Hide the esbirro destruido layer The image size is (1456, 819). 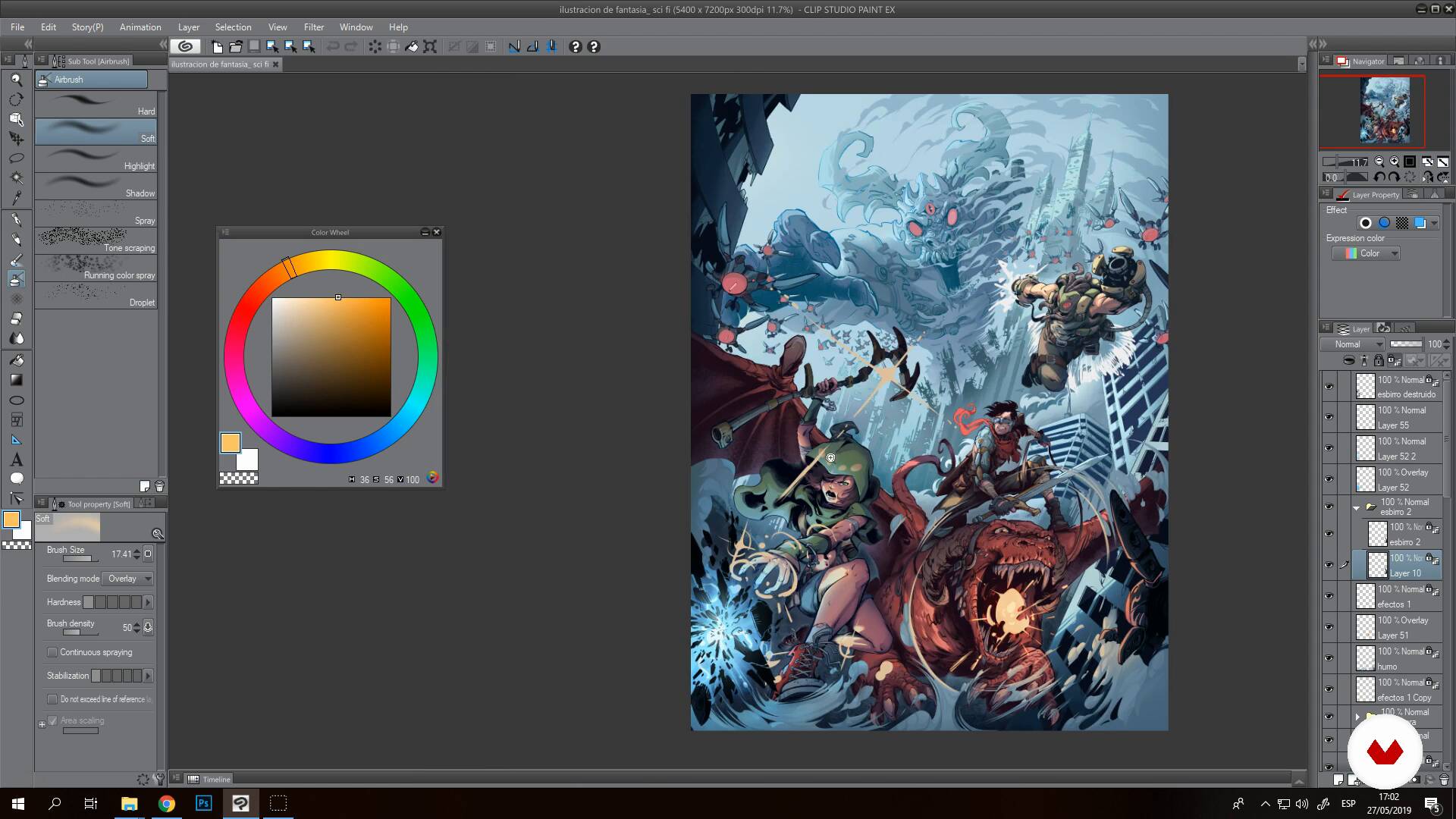coord(1329,386)
